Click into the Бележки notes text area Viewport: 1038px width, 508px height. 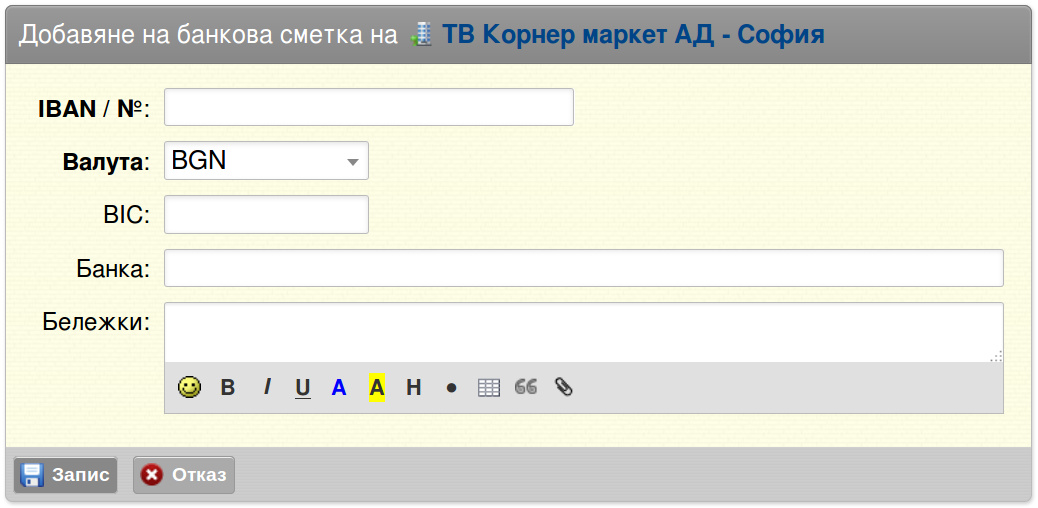584,332
